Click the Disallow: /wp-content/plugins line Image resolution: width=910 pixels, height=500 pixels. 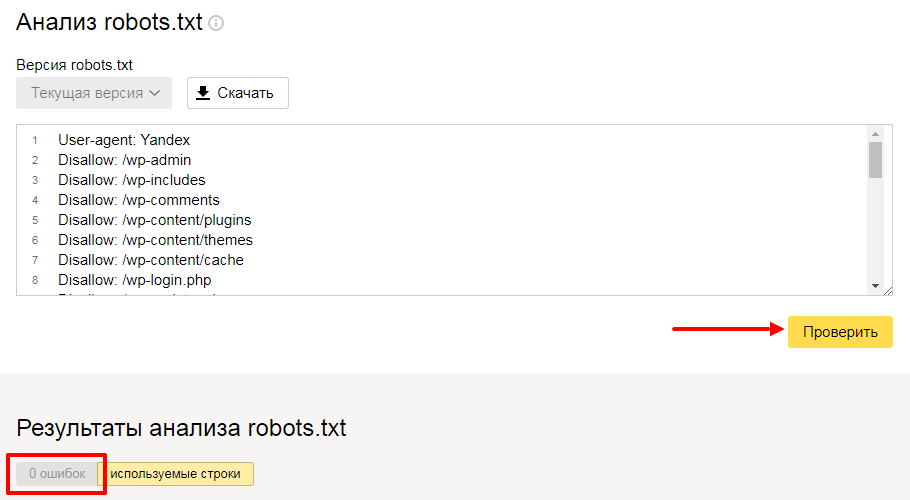coord(154,220)
